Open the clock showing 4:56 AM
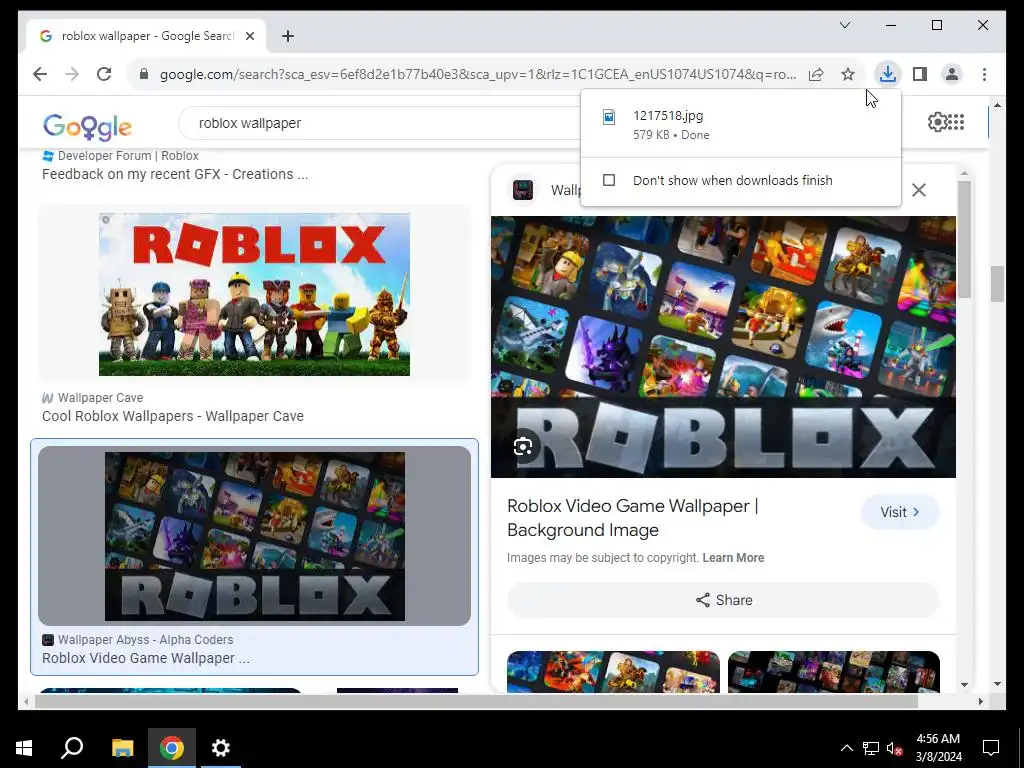1024x768 pixels. click(938, 748)
